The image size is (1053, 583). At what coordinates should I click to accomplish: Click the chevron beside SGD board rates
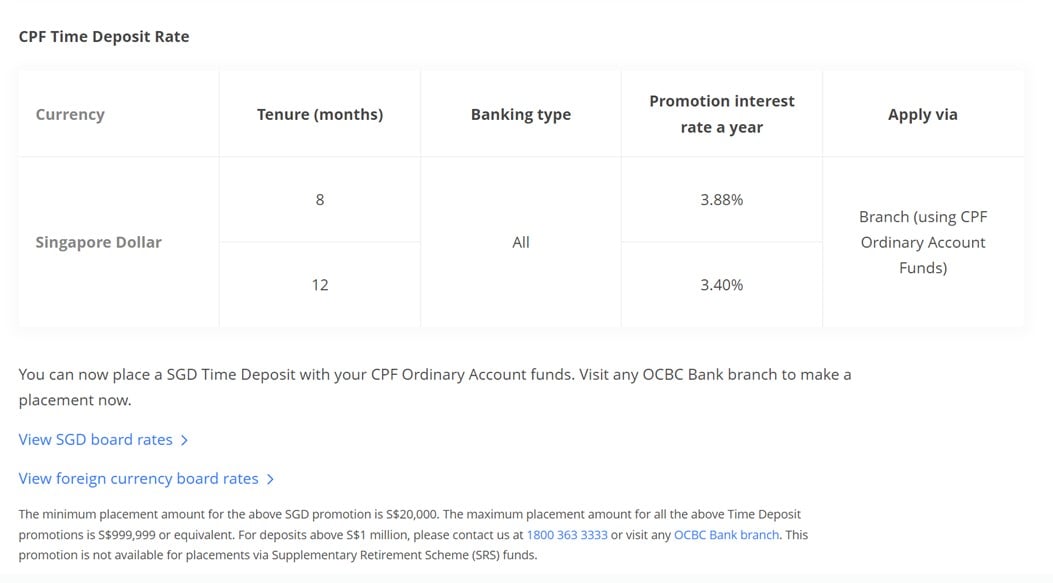tap(184, 441)
